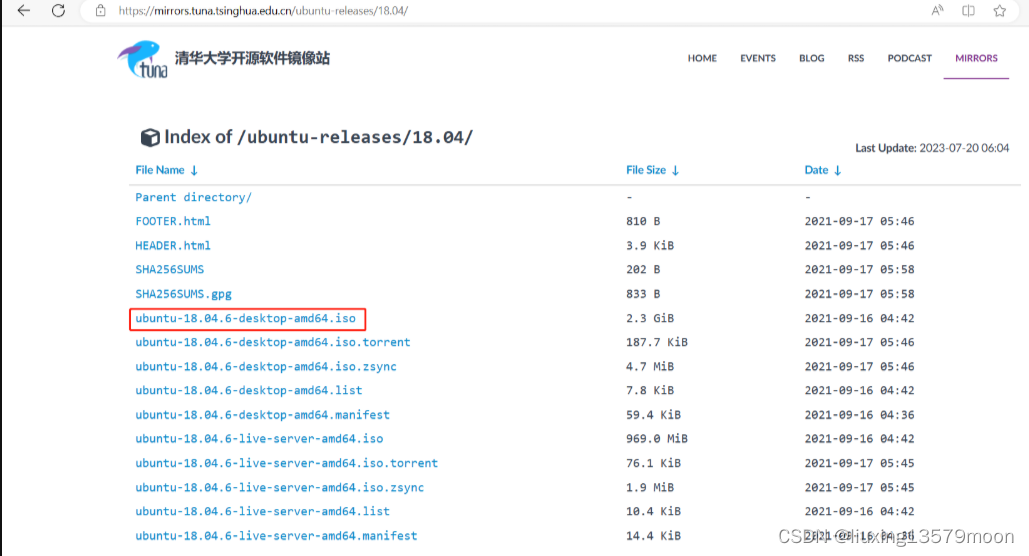Go to Parent directory/
This screenshot has height=556, width=1029.
(194, 197)
